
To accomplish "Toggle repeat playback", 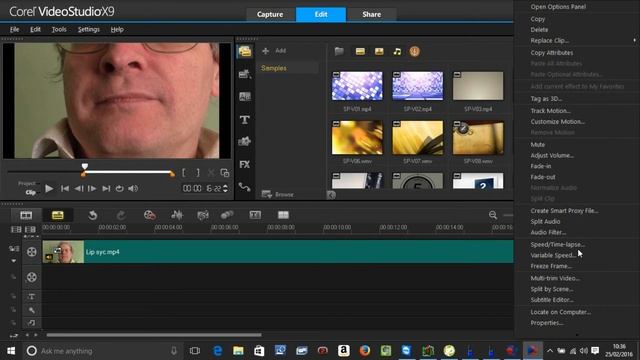I will [x=120, y=189].
